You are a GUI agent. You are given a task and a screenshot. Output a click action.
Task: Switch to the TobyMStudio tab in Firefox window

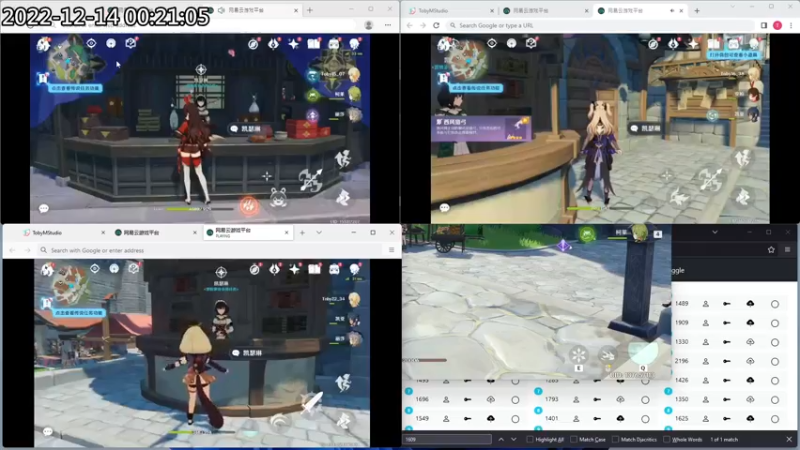[x=63, y=233]
